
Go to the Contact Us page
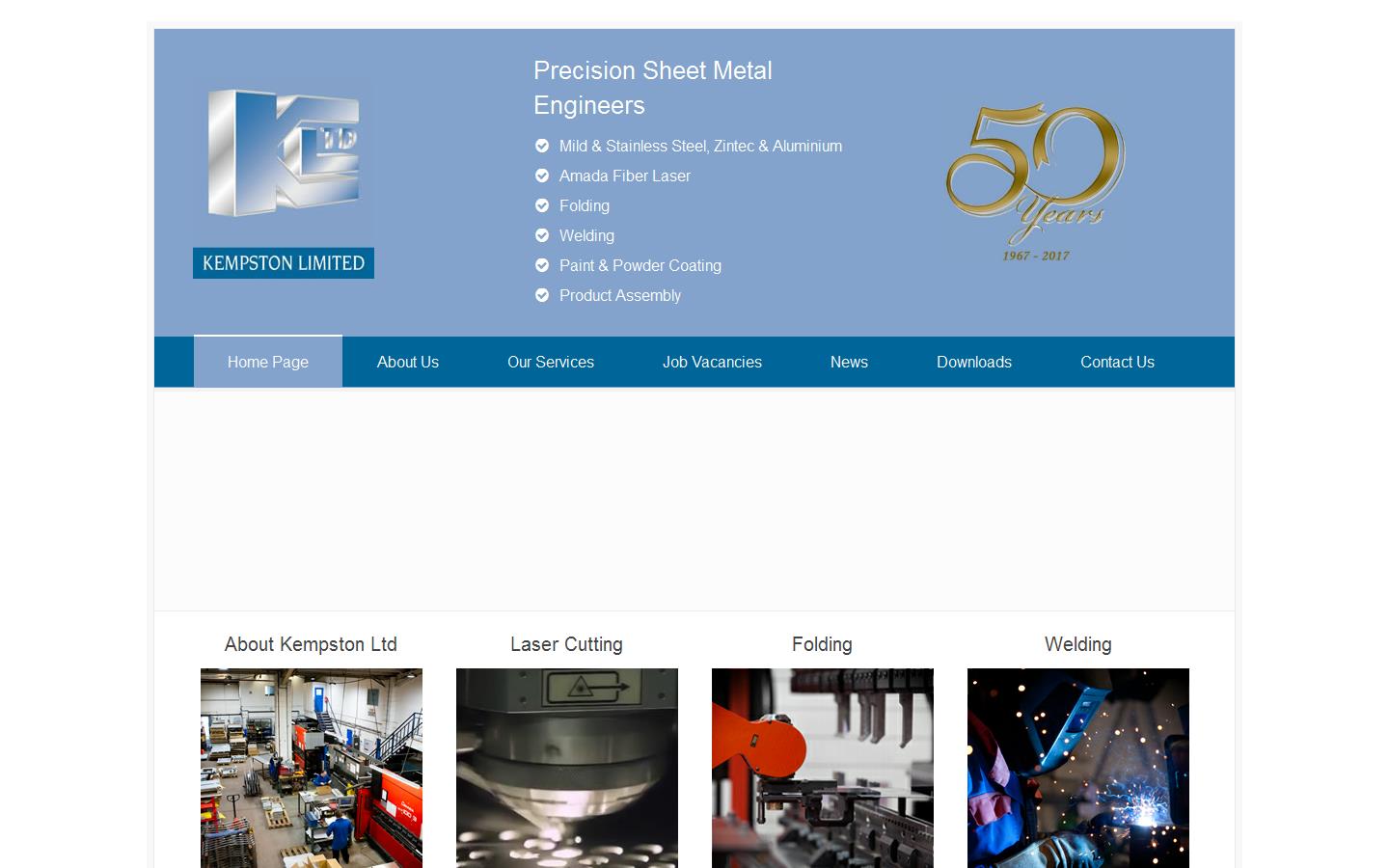click(x=1117, y=362)
